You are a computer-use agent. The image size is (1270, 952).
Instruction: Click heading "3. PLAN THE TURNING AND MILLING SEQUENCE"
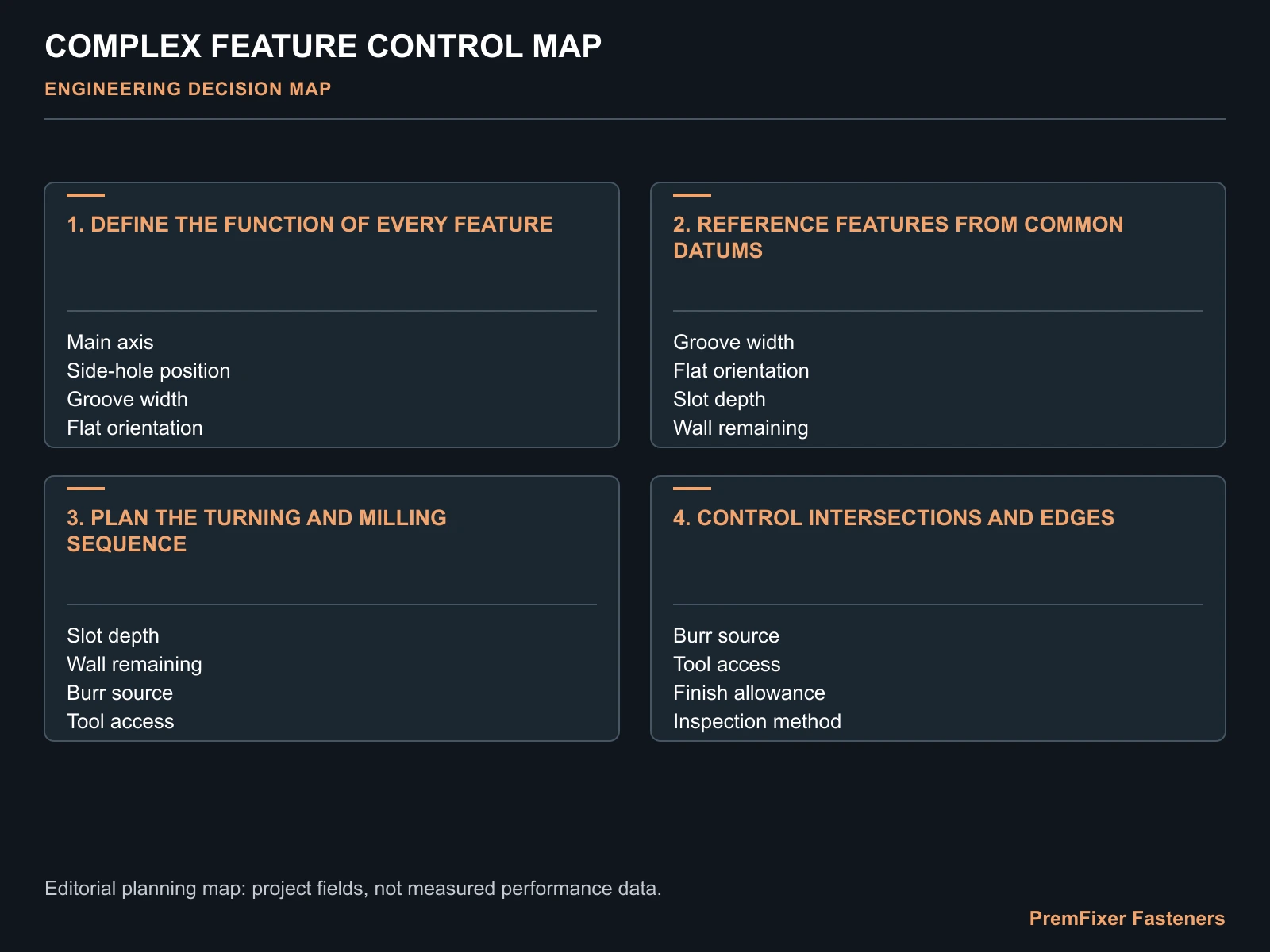(256, 531)
